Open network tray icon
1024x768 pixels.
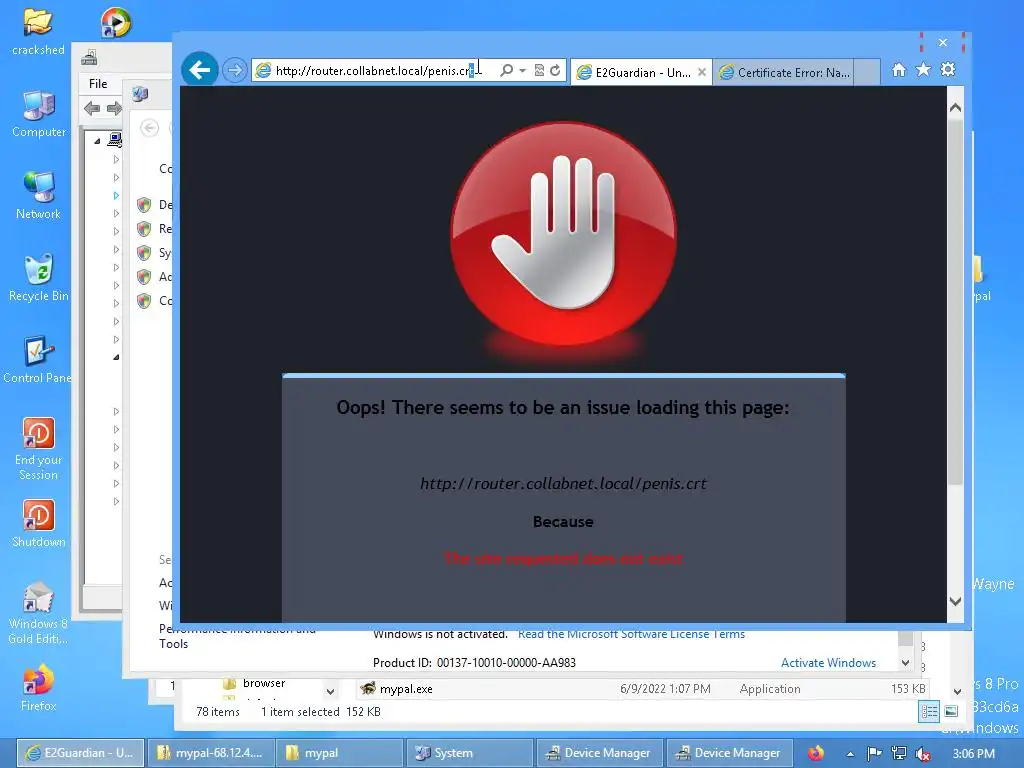pos(899,753)
